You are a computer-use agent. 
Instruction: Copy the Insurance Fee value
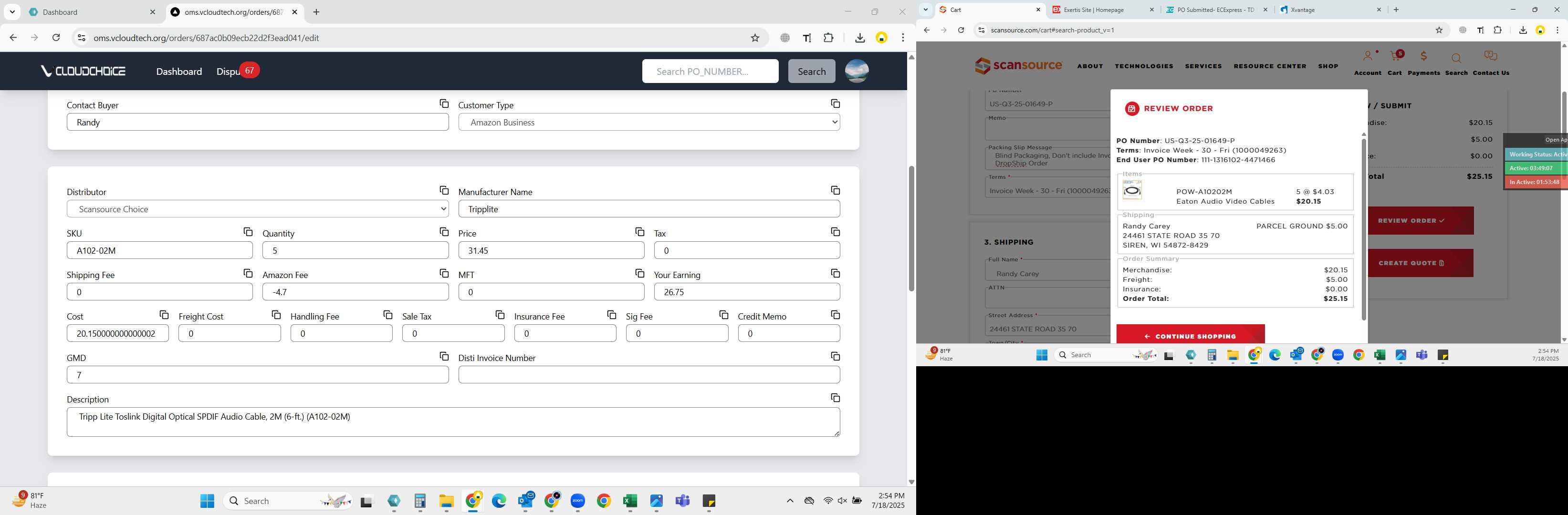click(612, 315)
